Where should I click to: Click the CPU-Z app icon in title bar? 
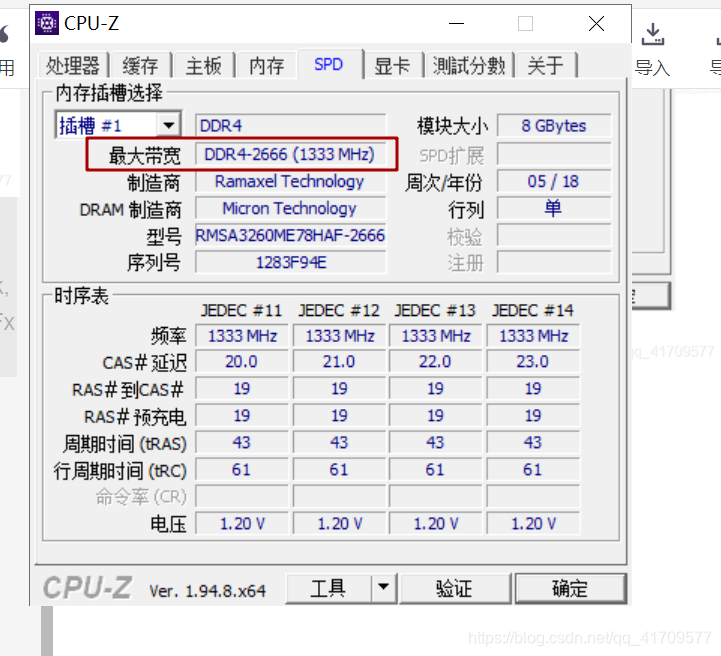pos(47,23)
